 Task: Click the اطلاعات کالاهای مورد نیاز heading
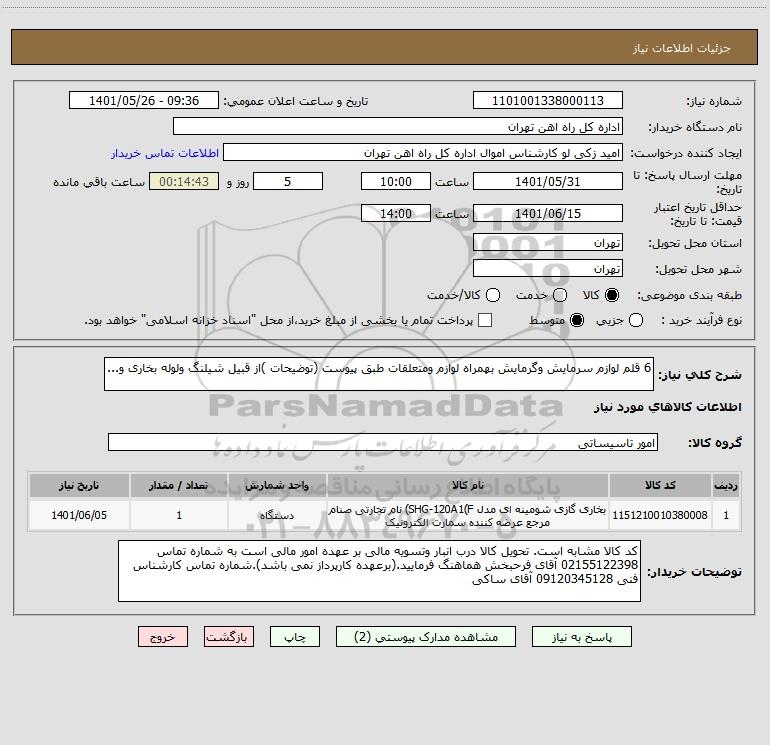coord(668,407)
